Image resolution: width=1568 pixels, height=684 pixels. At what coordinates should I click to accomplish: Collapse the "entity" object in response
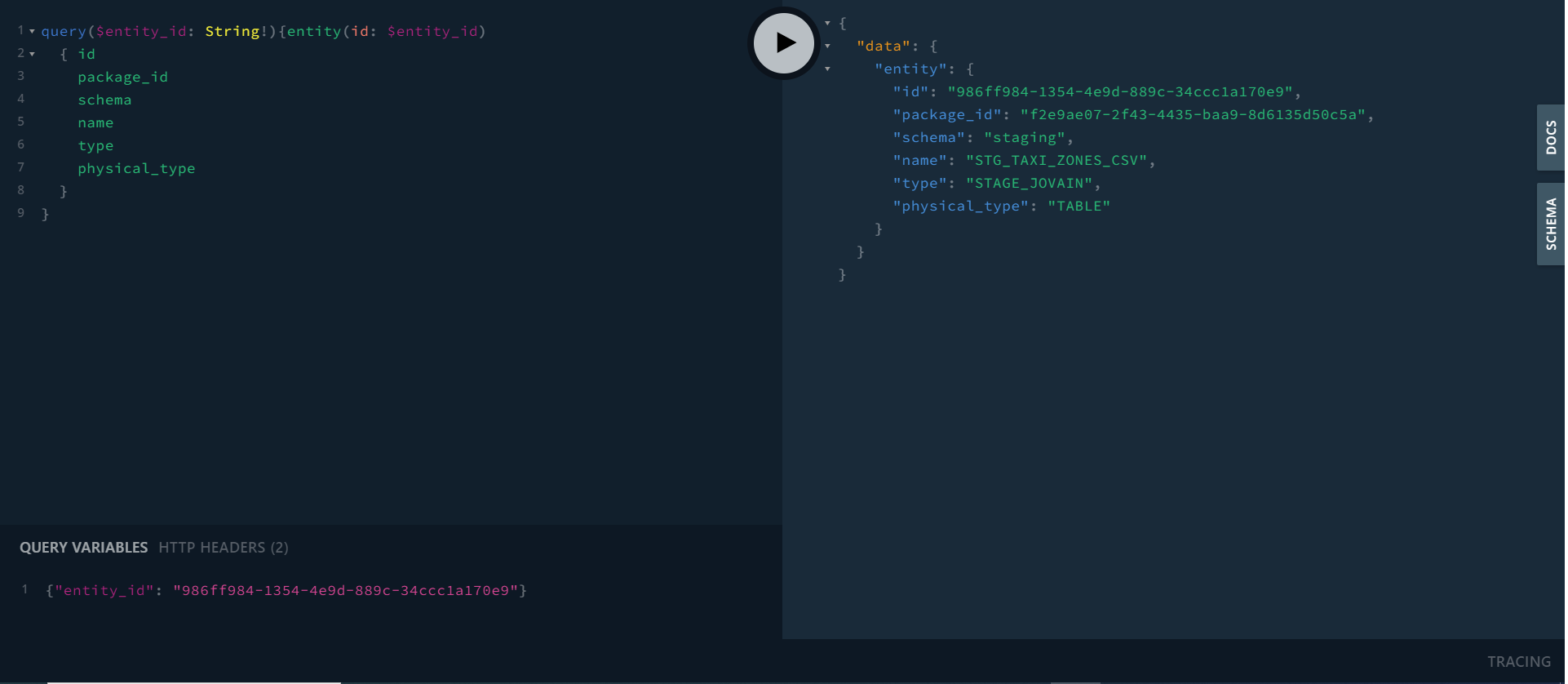pyautogui.click(x=827, y=69)
